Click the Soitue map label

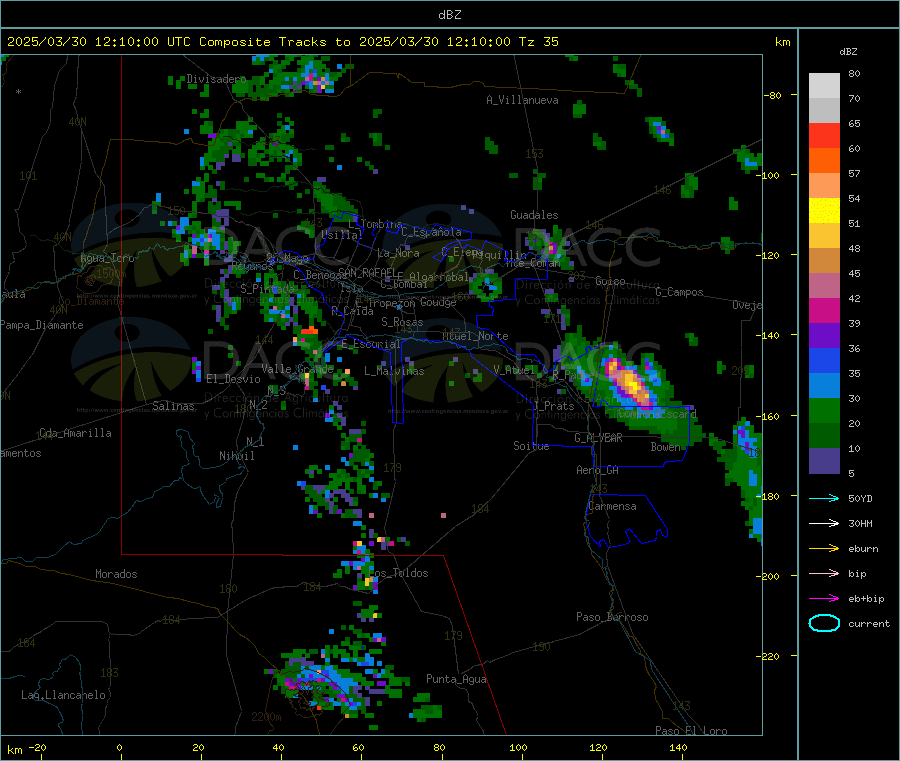pos(531,446)
